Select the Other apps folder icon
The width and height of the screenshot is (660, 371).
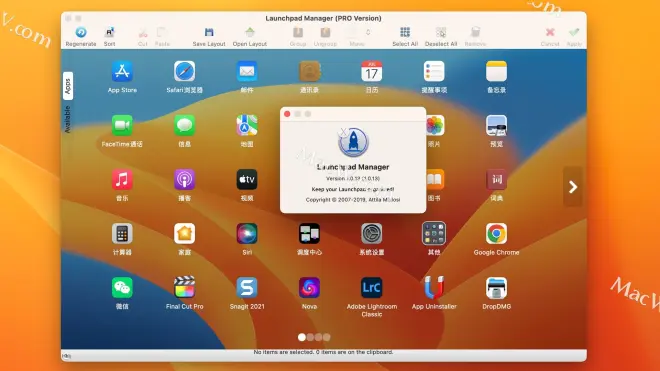tap(434, 233)
